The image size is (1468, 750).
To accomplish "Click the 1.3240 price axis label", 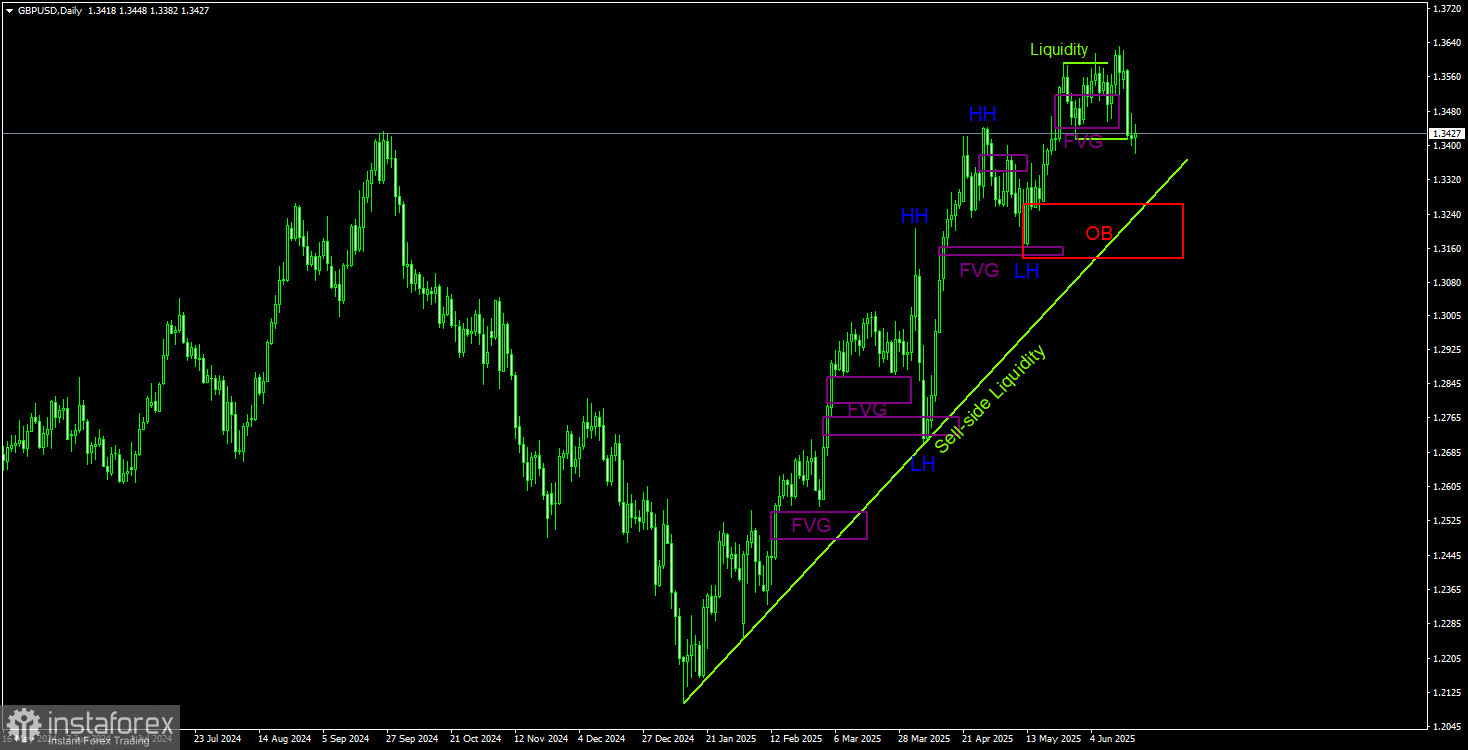I will click(1445, 214).
